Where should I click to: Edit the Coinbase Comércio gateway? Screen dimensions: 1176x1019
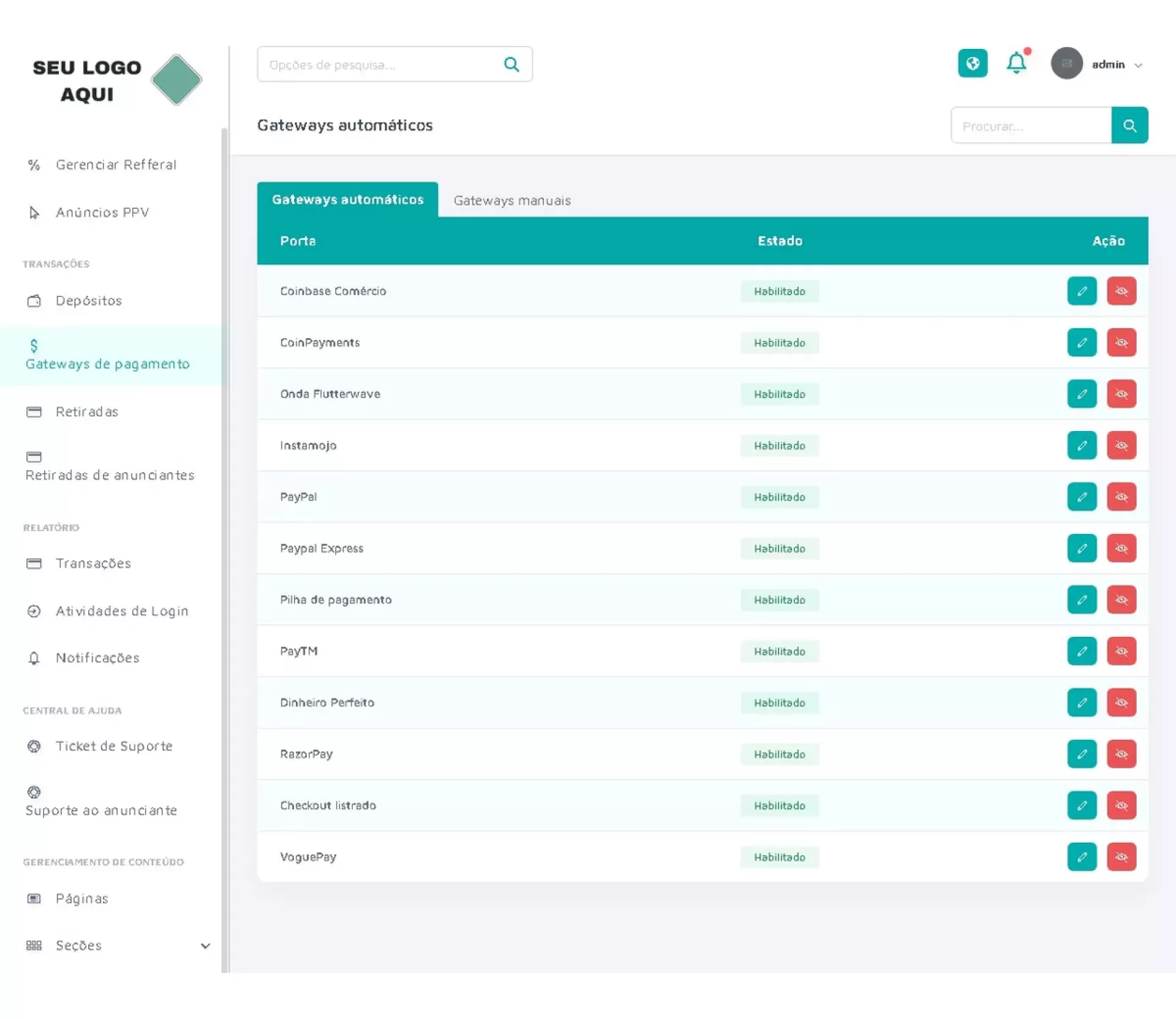coord(1082,291)
